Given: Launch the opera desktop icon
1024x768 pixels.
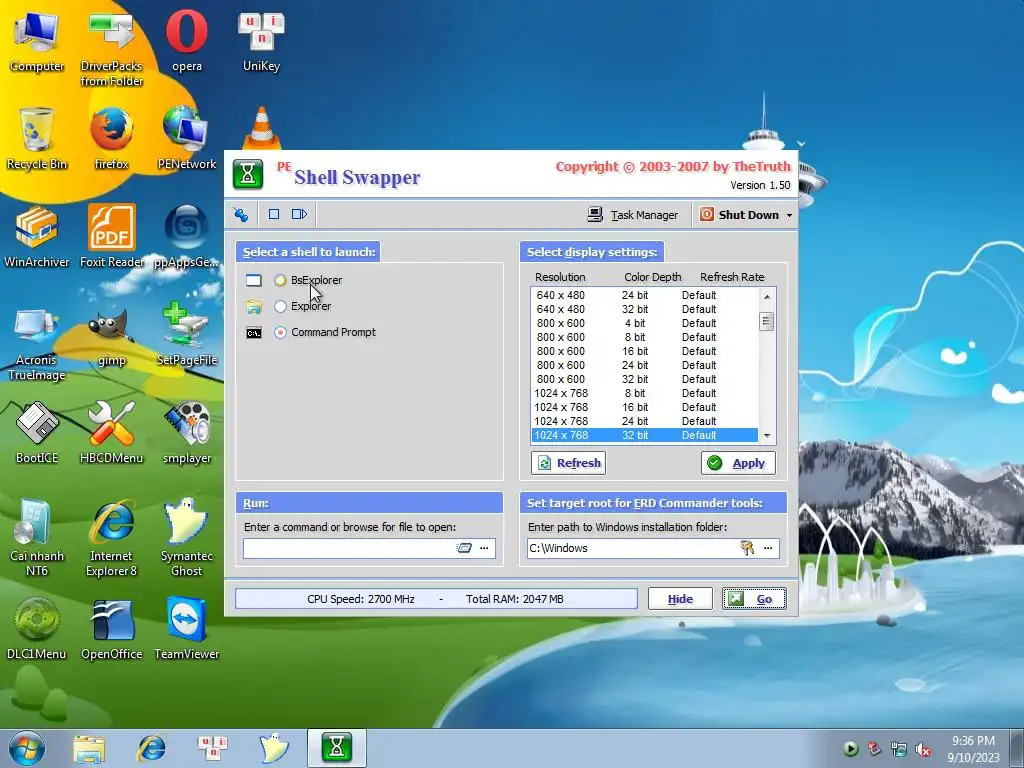Looking at the screenshot, I should [187, 40].
